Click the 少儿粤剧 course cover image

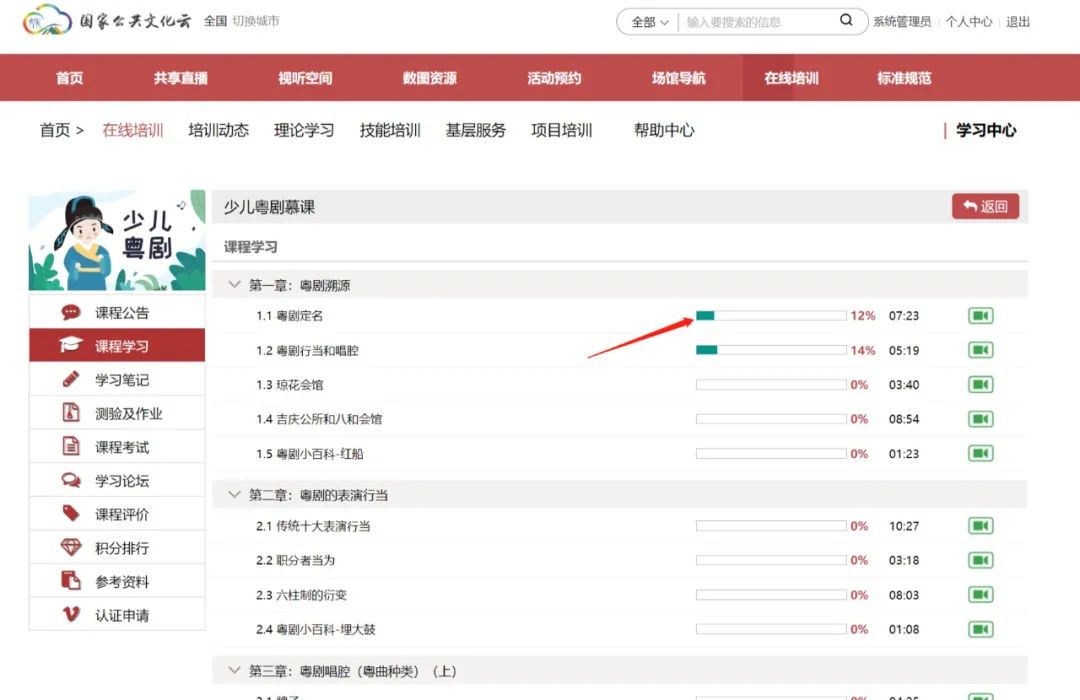[117, 240]
